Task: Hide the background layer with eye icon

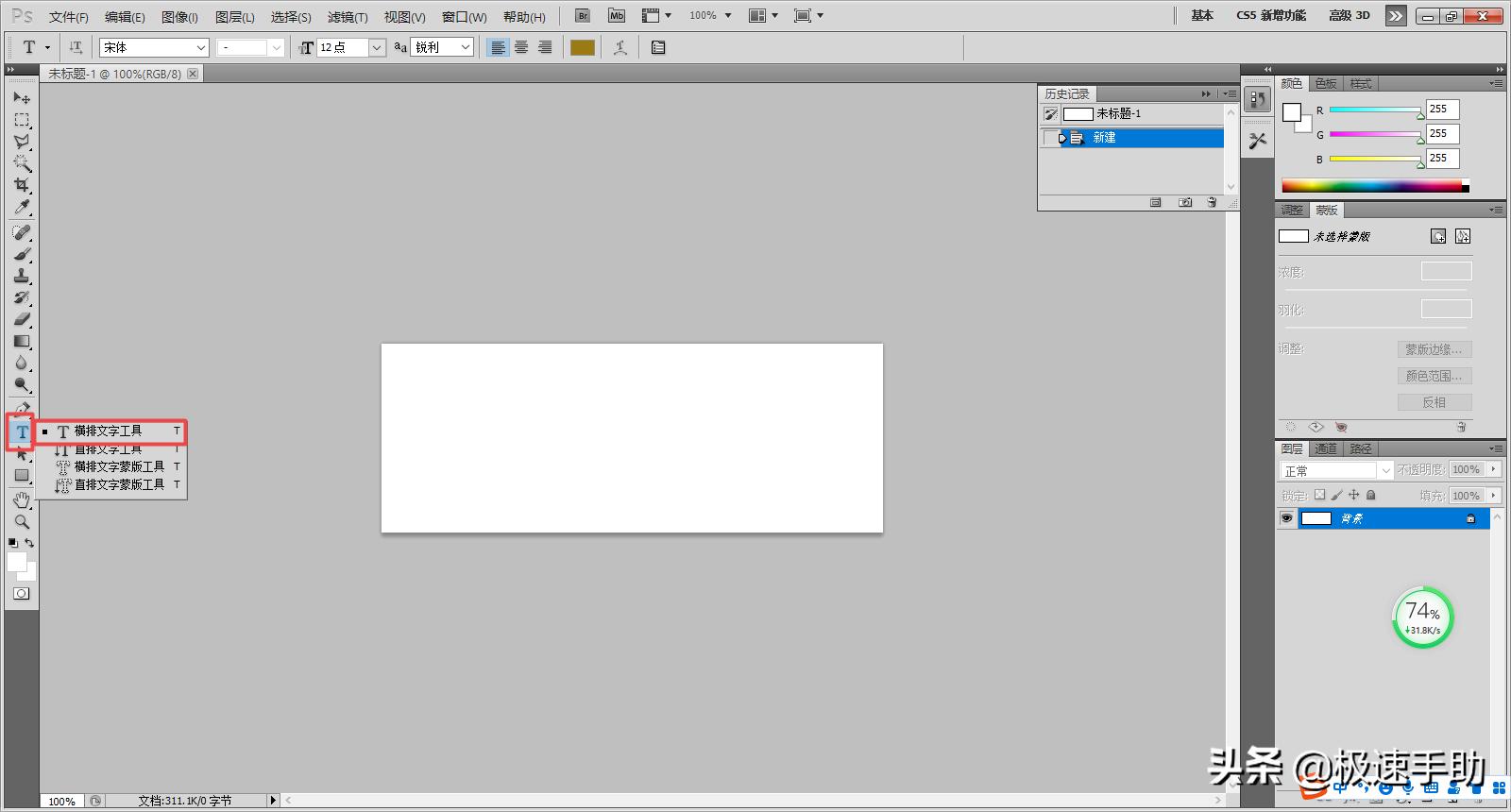Action: [x=1286, y=518]
